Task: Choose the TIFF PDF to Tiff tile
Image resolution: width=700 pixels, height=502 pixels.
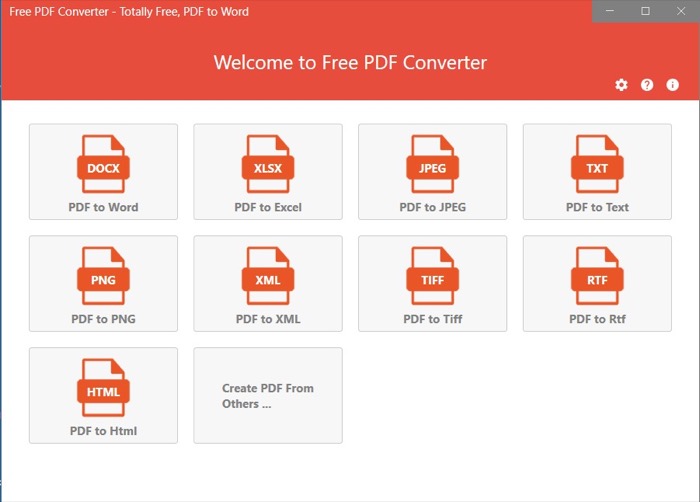Action: [x=433, y=284]
